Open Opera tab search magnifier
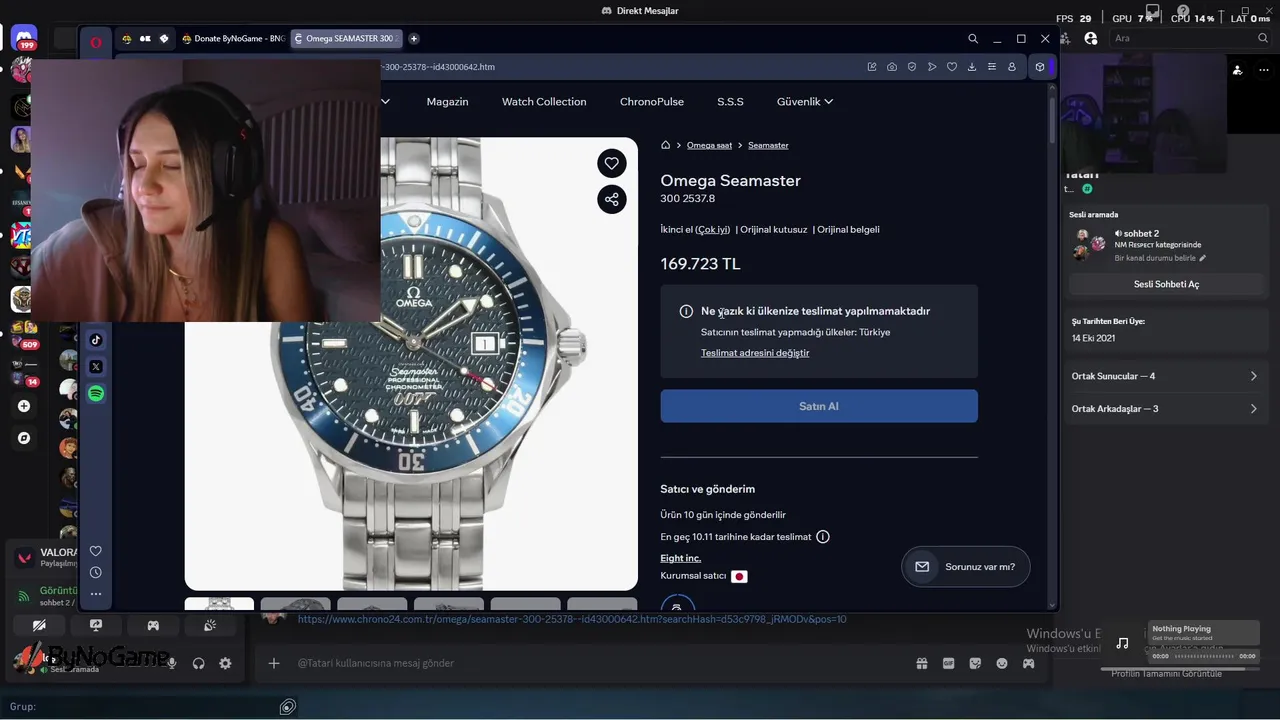The height and width of the screenshot is (720, 1280). (x=973, y=39)
